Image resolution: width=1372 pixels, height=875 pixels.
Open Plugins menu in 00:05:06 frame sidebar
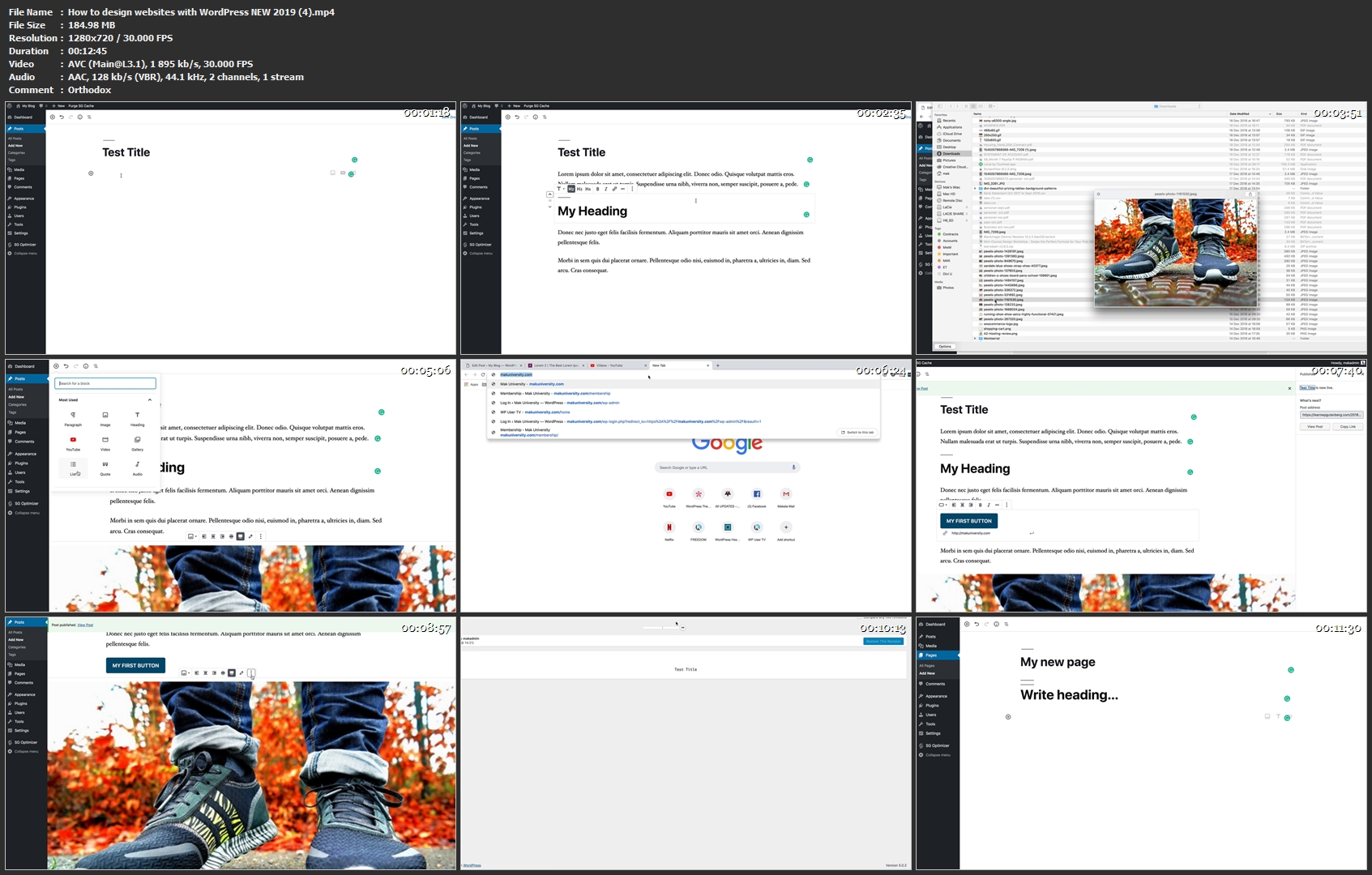(21, 463)
